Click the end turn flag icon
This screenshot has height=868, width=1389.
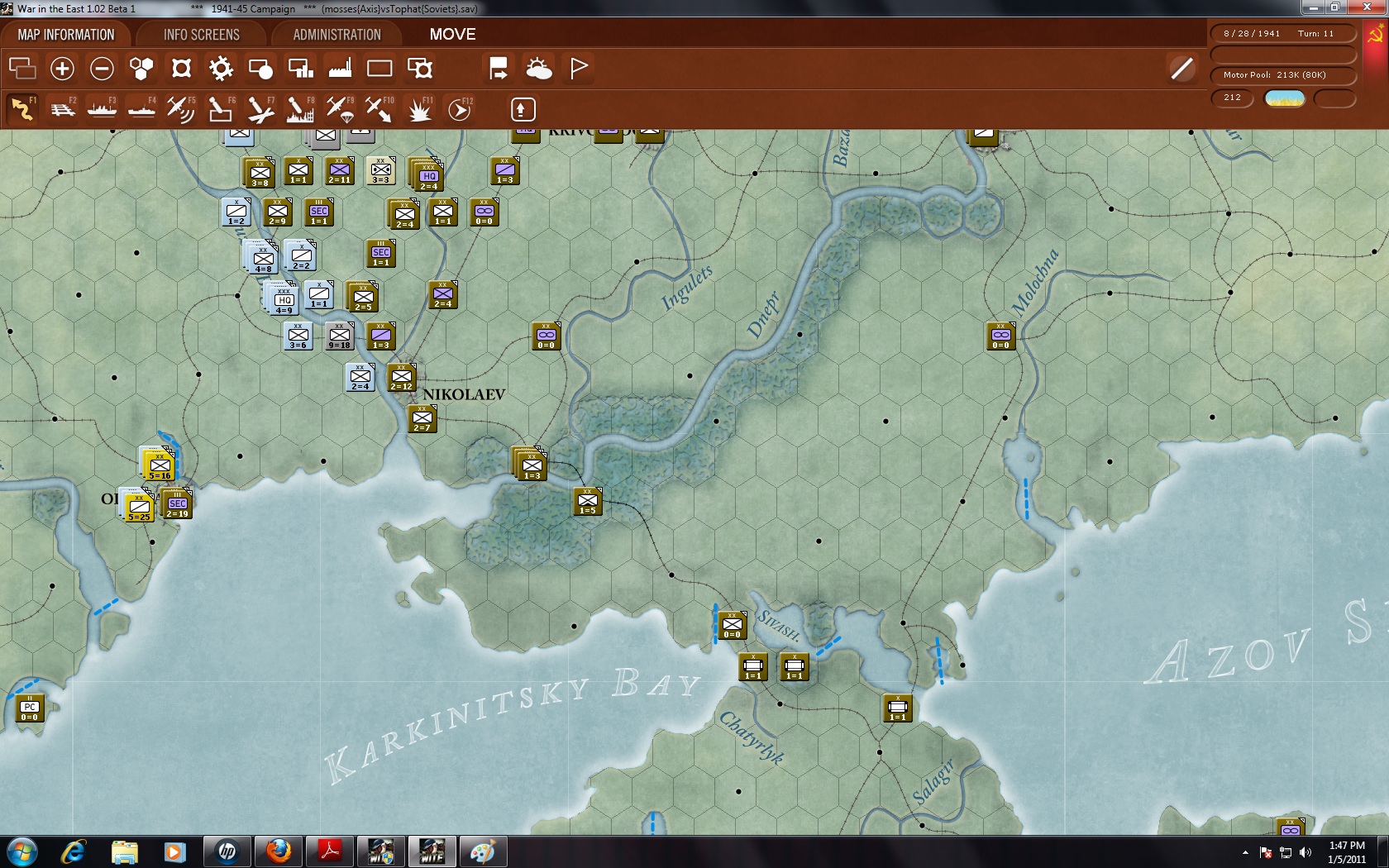tap(578, 69)
